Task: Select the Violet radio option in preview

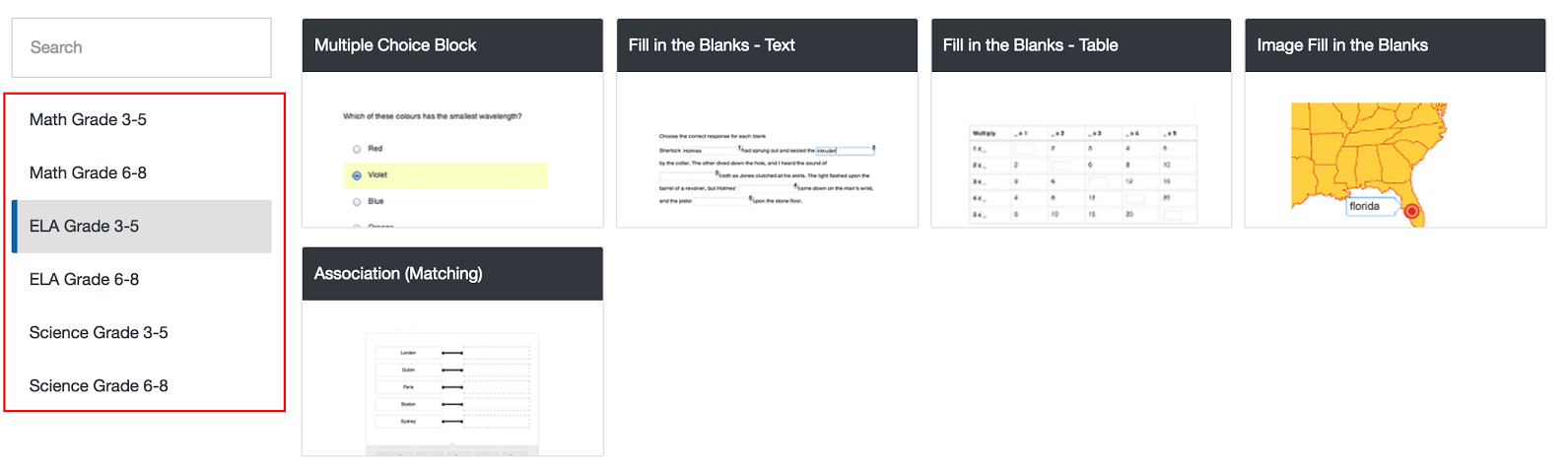Action: 357,175
